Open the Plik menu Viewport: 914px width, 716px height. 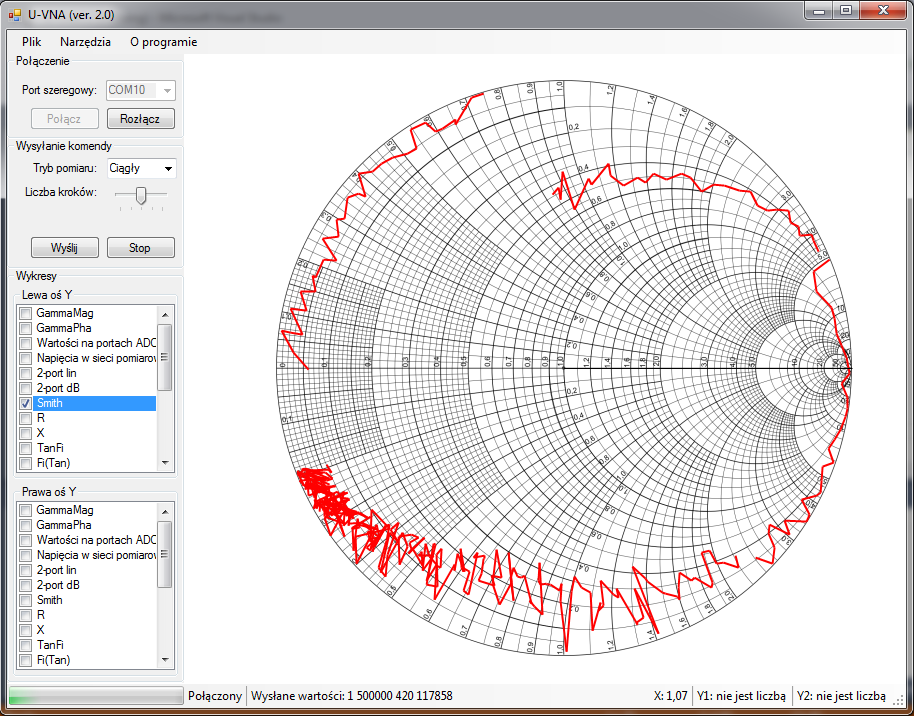(x=32, y=42)
